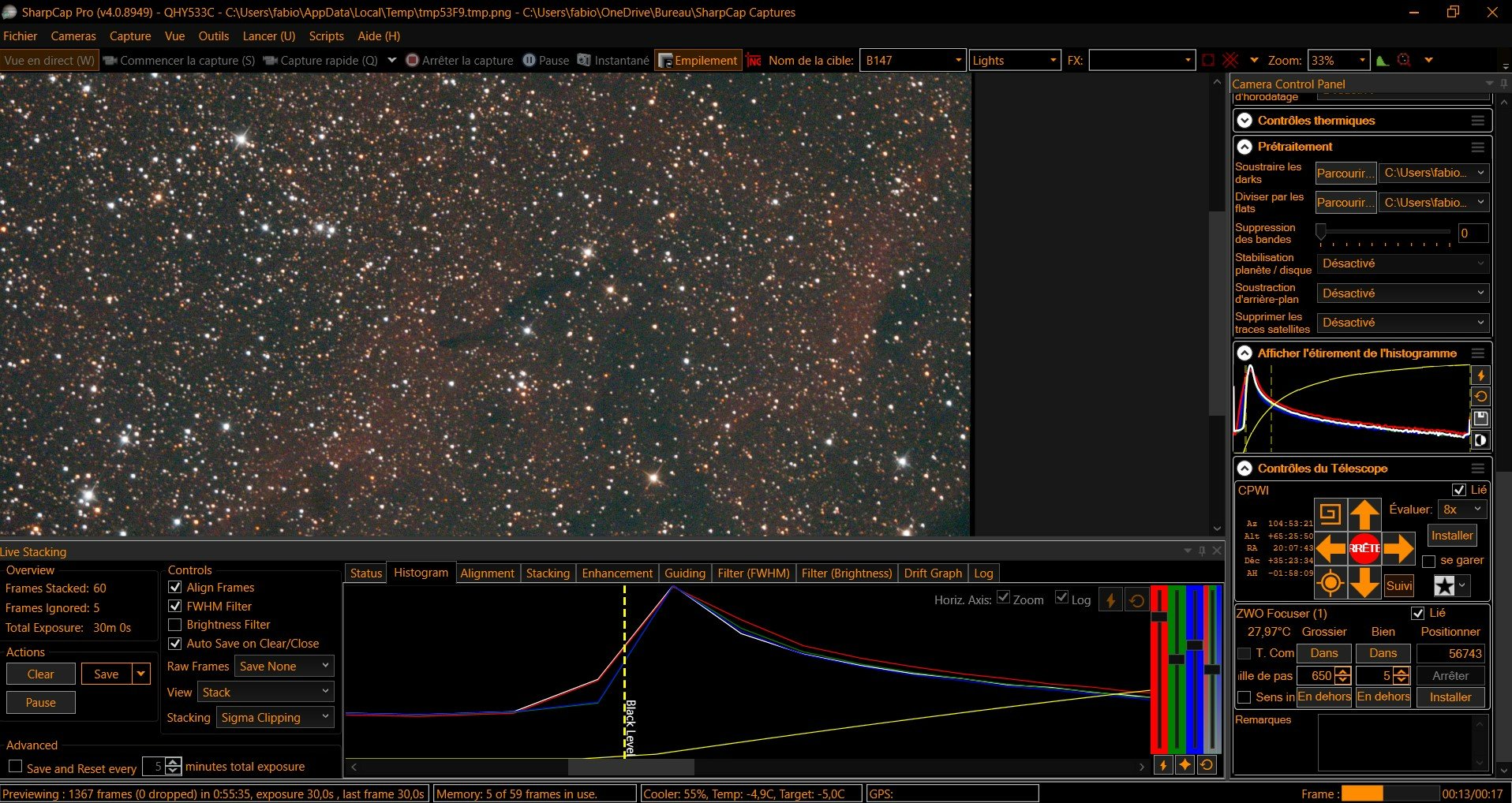
Task: Hit the red ARRÊTE stop button
Action: 1364,548
